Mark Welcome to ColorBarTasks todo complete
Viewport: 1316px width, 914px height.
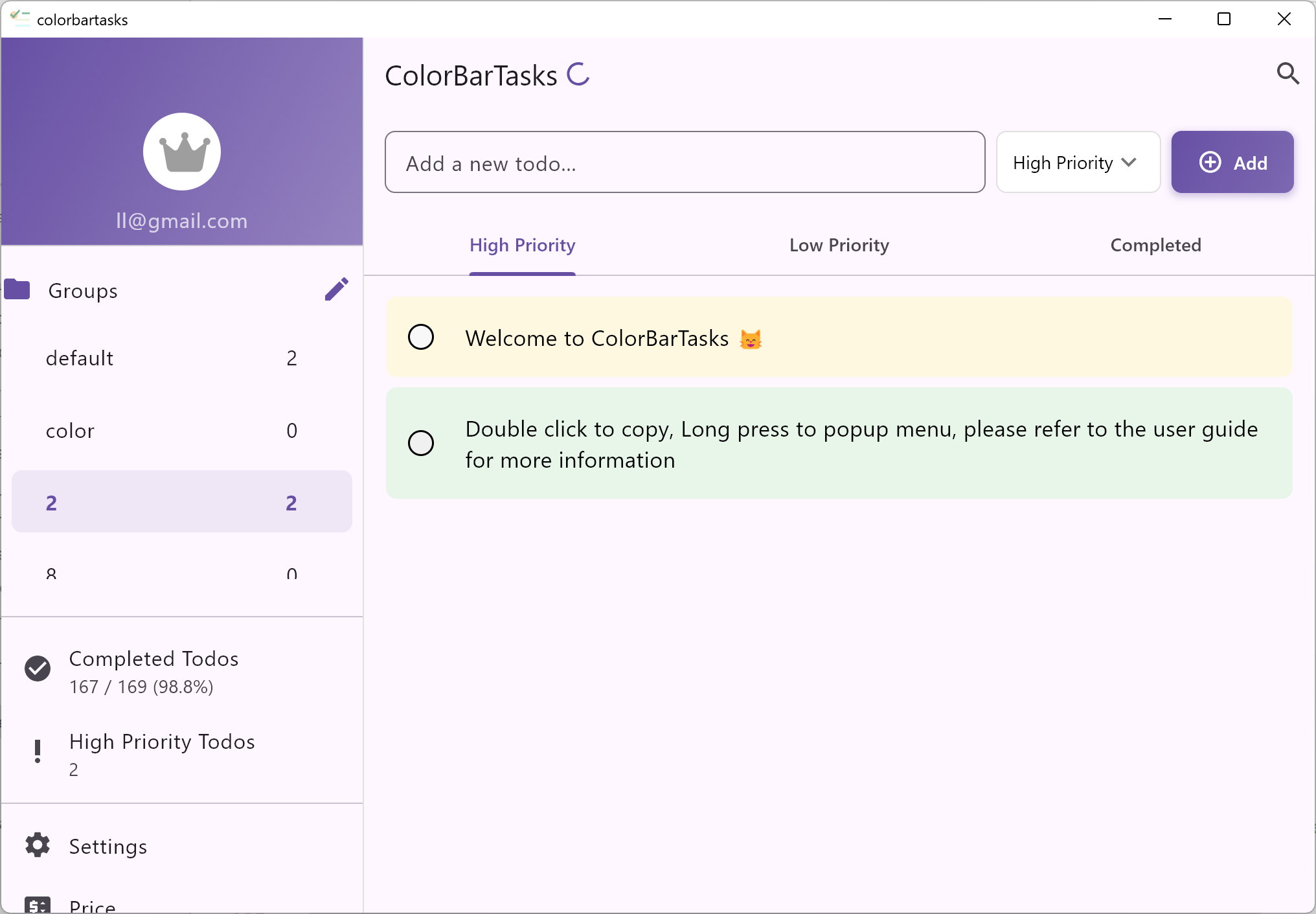coord(421,337)
